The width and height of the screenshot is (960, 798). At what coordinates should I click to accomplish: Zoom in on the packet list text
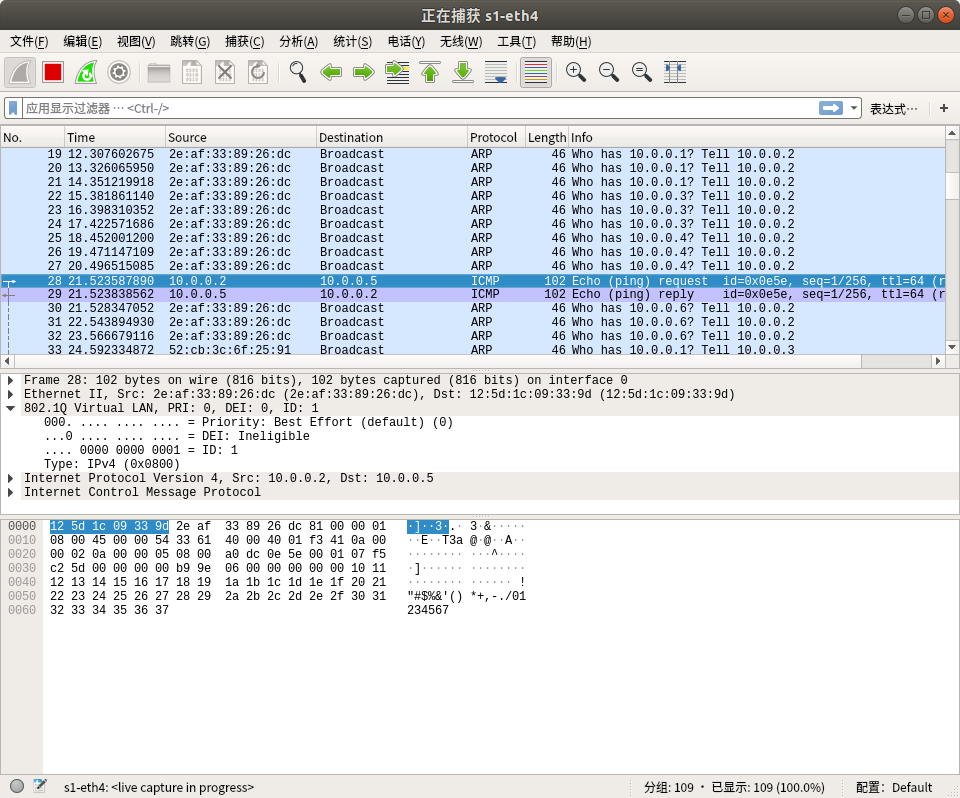click(x=576, y=72)
